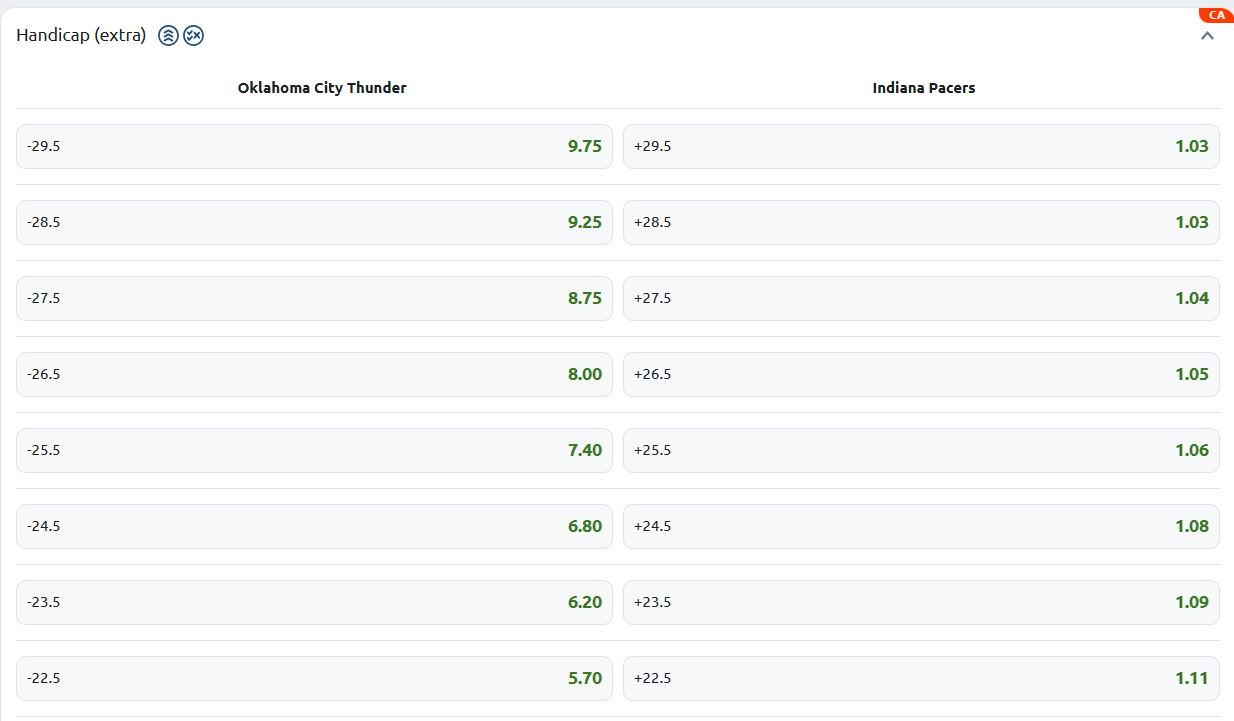Choose Pacers +22.5 at 1.11

tap(921, 678)
